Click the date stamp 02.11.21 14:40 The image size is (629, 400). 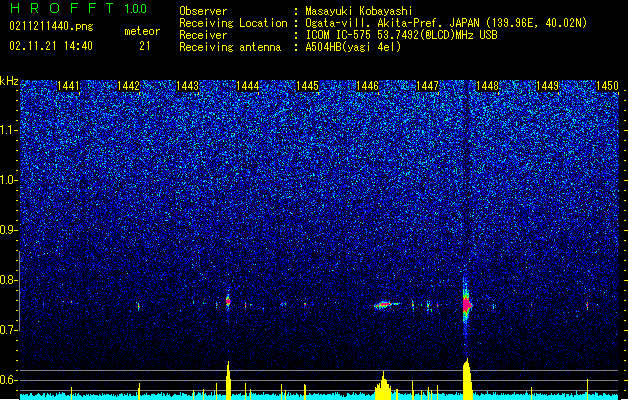pos(51,46)
